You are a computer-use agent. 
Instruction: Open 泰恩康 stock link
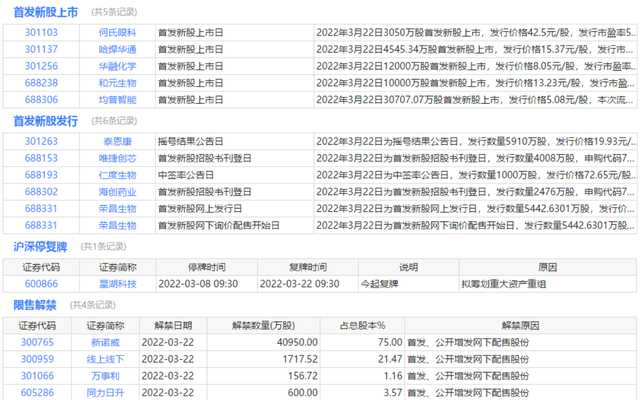(118, 141)
